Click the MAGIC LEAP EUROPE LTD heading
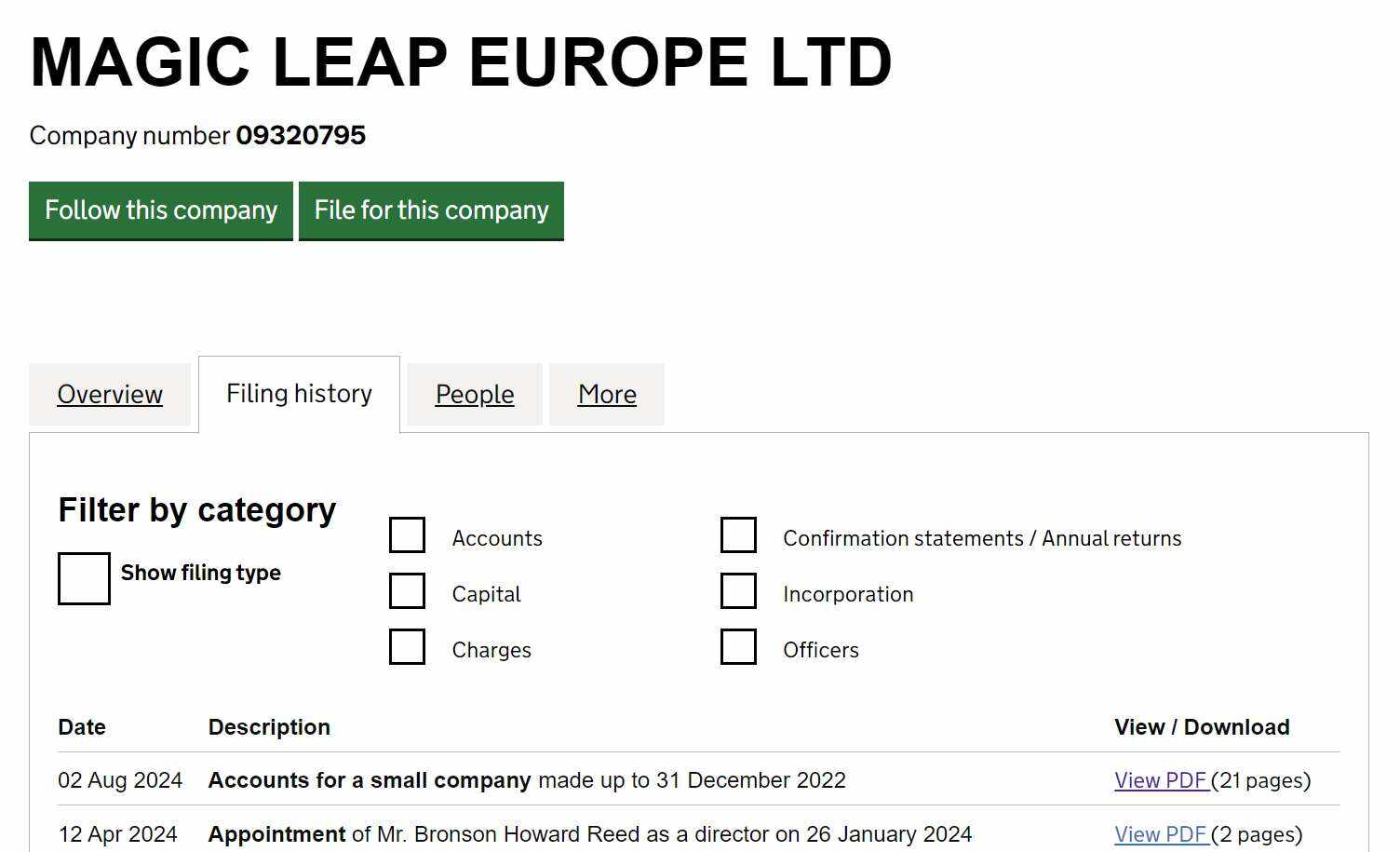Screen dimensions: 1400x852 [x=461, y=62]
